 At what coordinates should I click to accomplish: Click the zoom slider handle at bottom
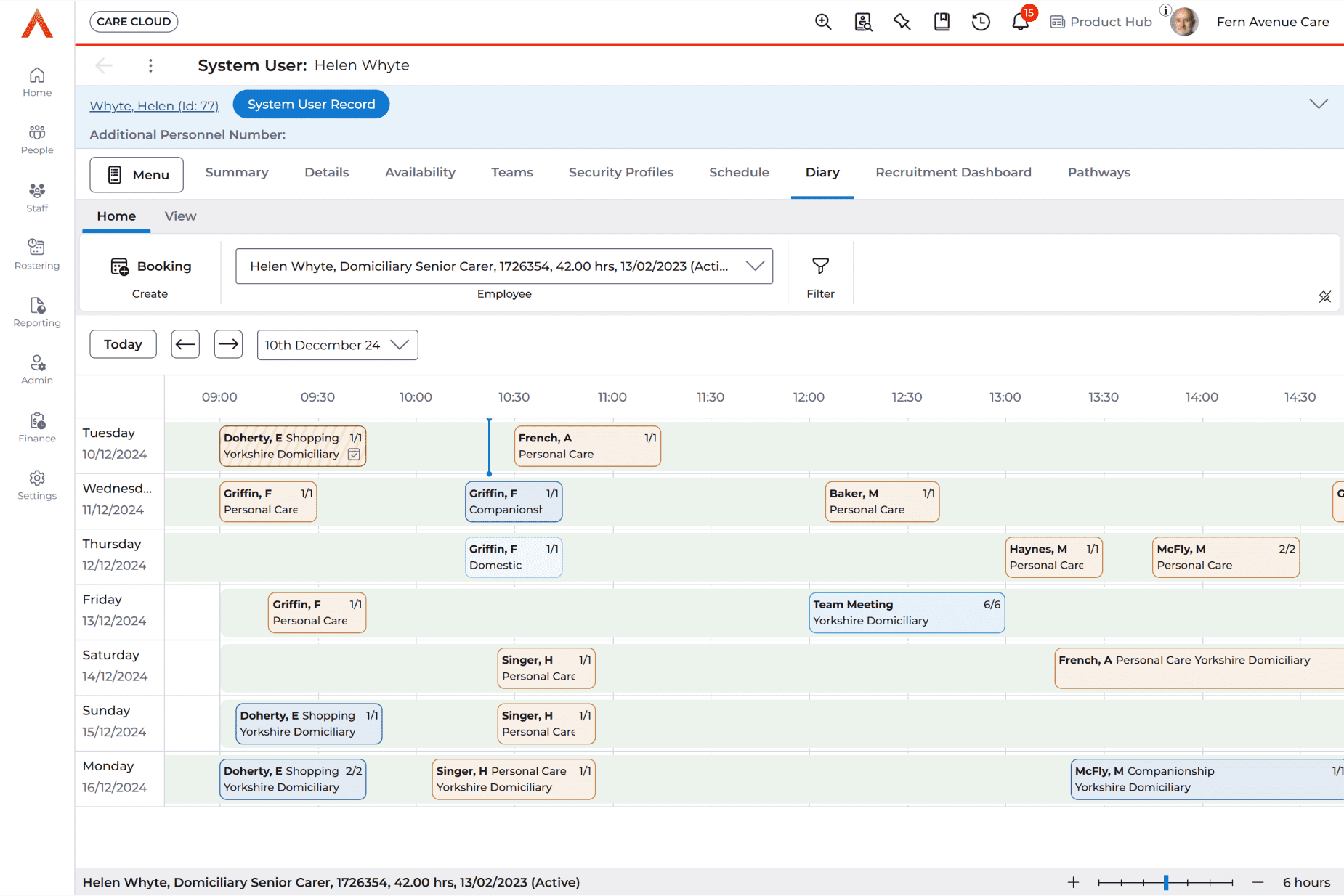point(1166,882)
